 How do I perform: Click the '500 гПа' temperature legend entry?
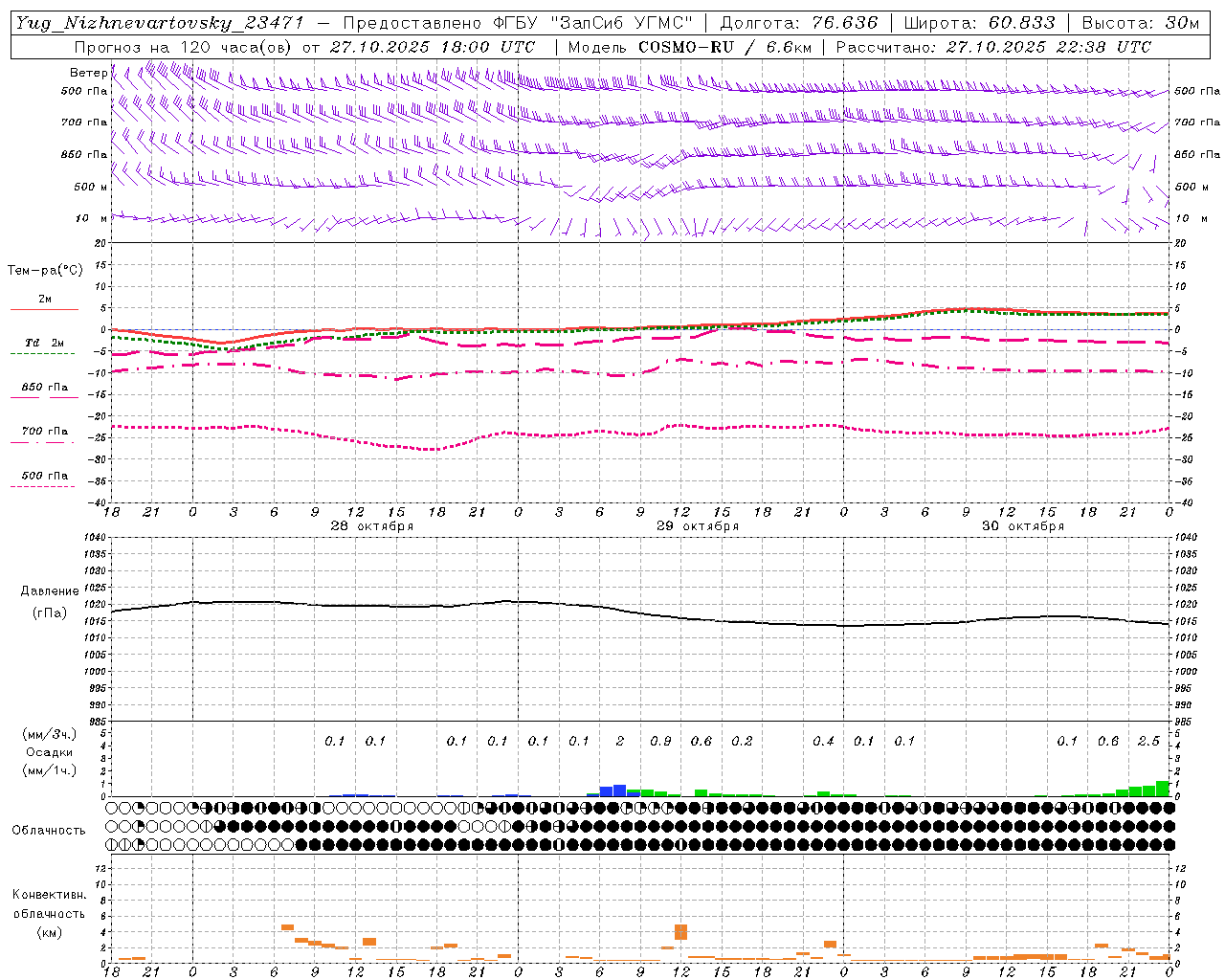click(44, 476)
